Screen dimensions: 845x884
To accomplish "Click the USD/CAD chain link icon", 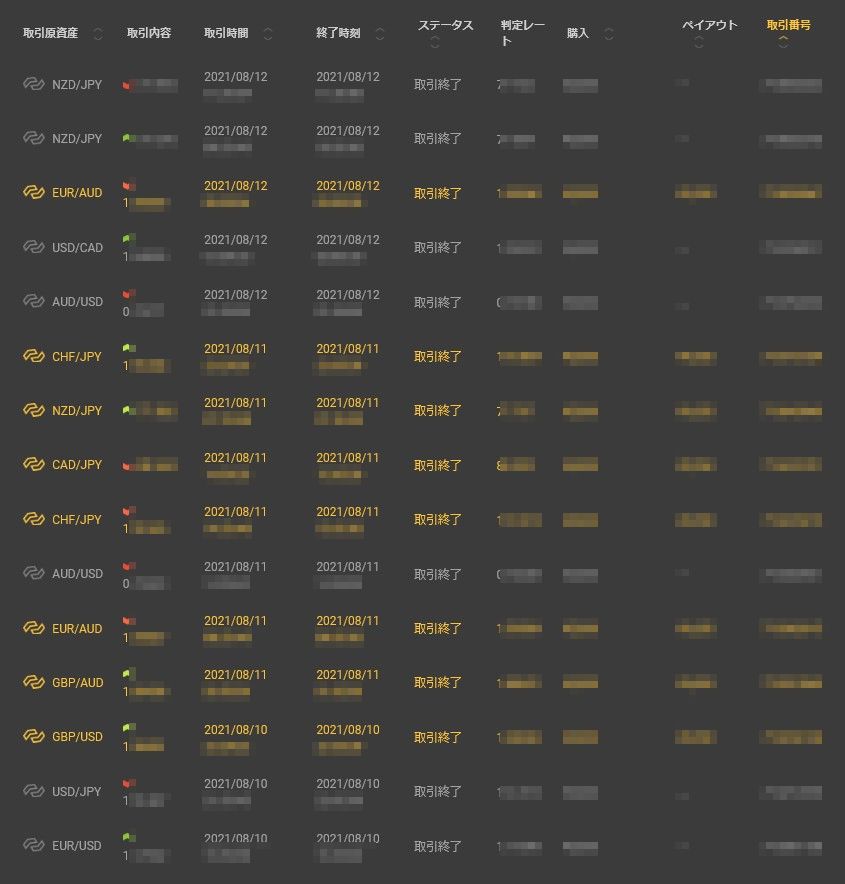I will [35, 248].
